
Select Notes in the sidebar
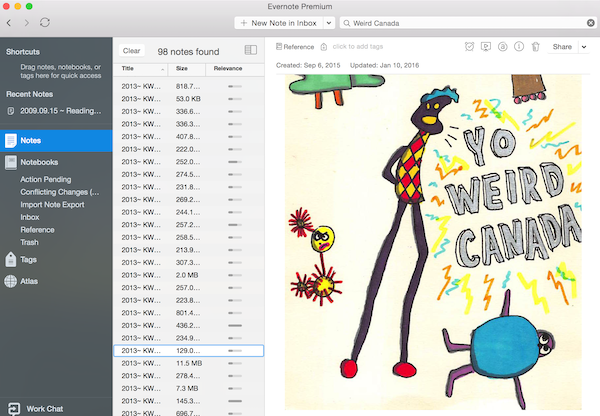56,140
